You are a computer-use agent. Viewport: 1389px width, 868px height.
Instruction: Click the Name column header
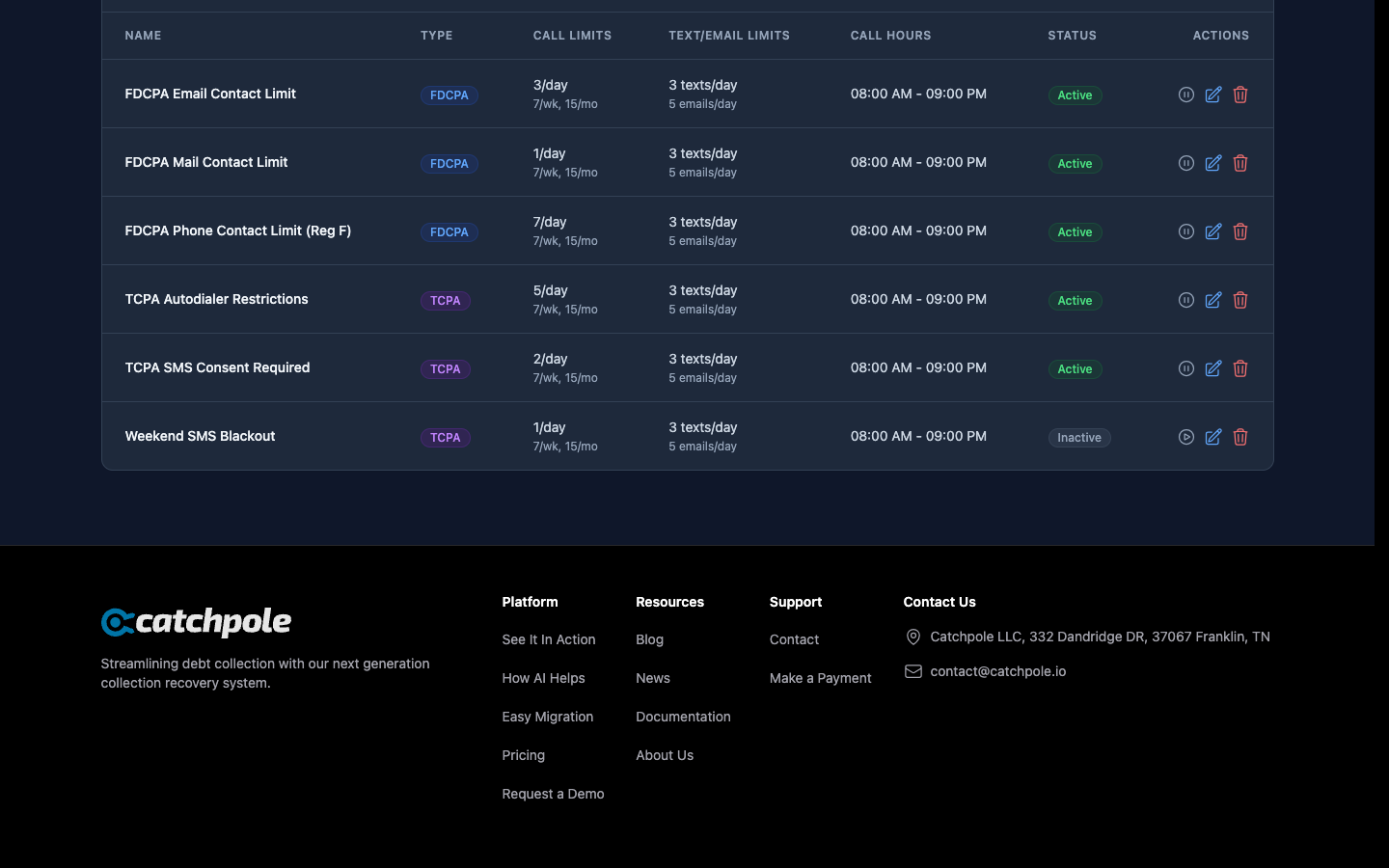point(143,36)
